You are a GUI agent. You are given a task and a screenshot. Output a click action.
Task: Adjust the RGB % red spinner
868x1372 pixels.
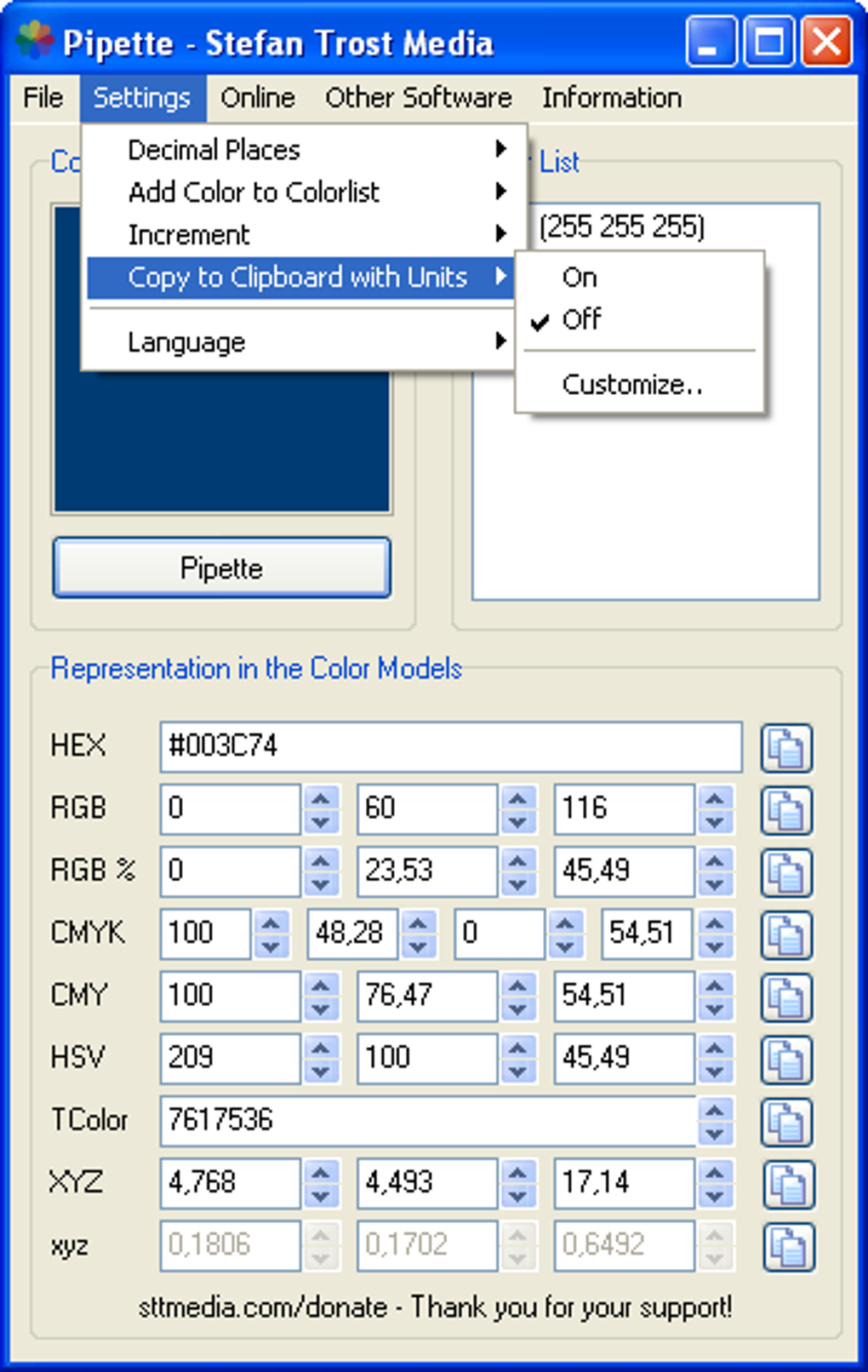pos(321,872)
